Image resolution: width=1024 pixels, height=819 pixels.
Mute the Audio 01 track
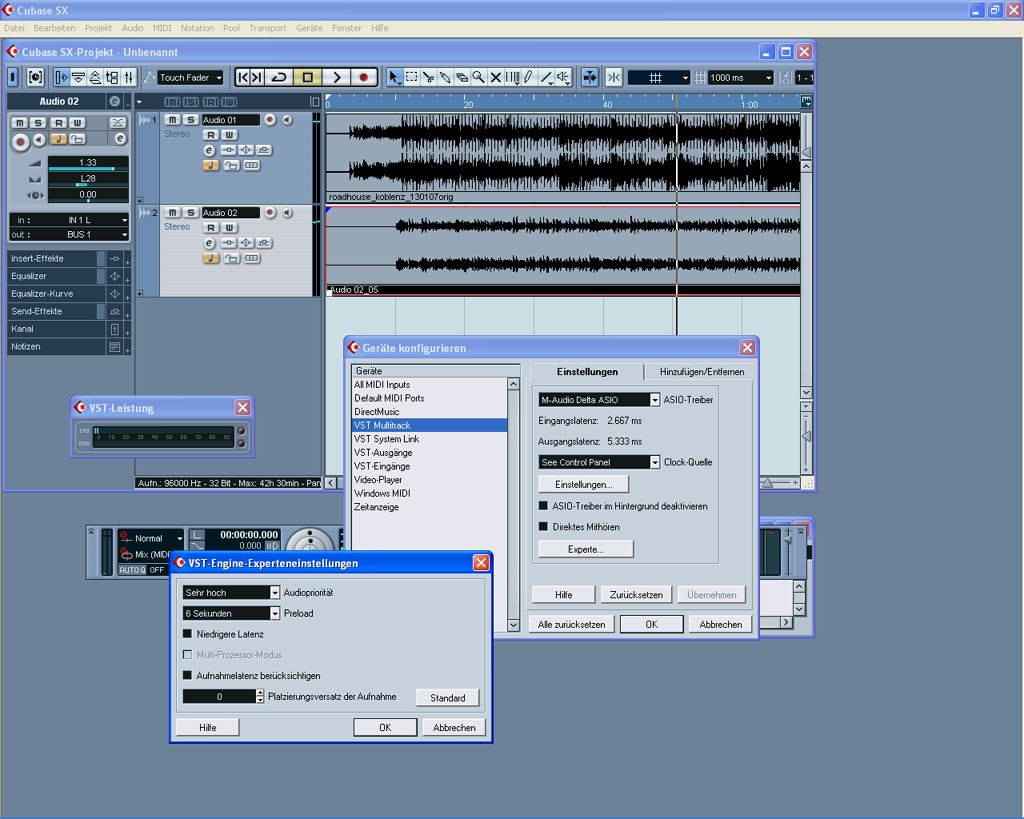point(172,120)
